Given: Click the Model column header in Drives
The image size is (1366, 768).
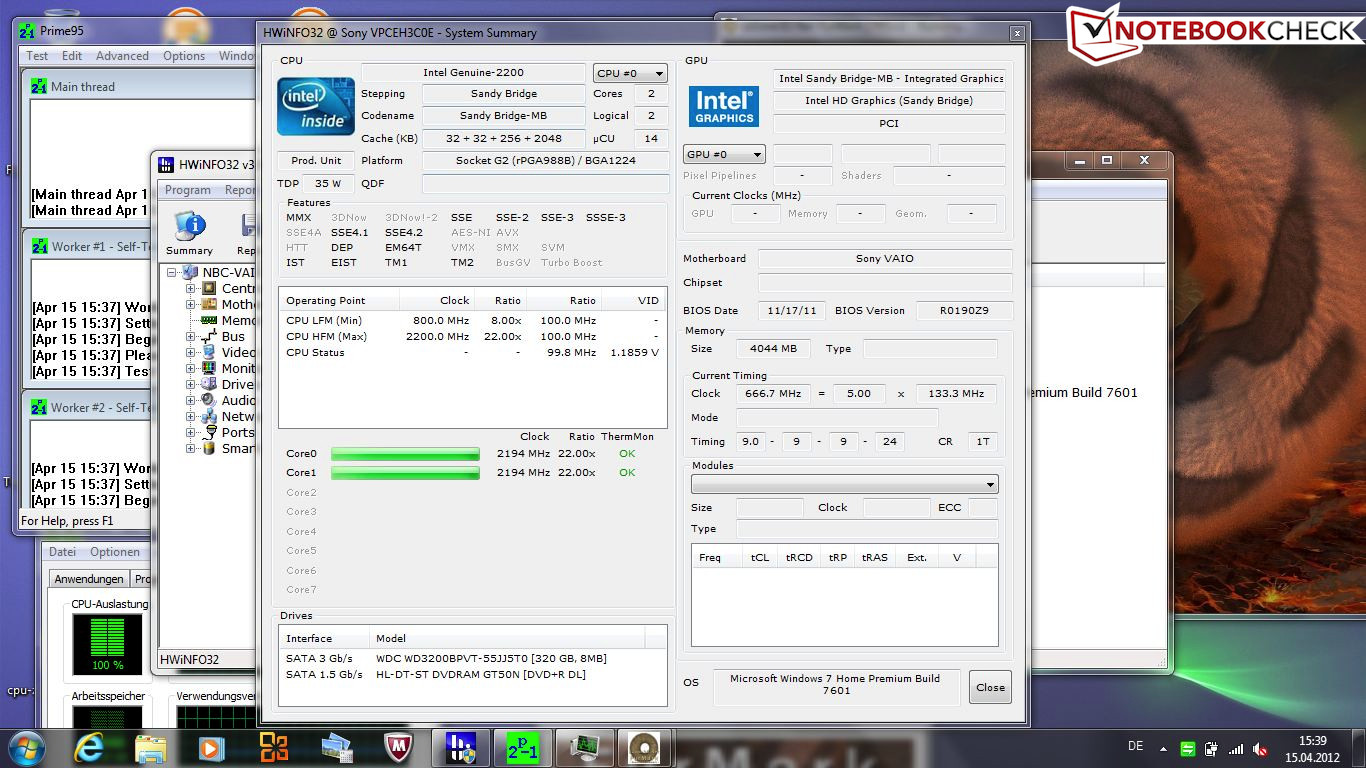Looking at the screenshot, I should (507, 638).
